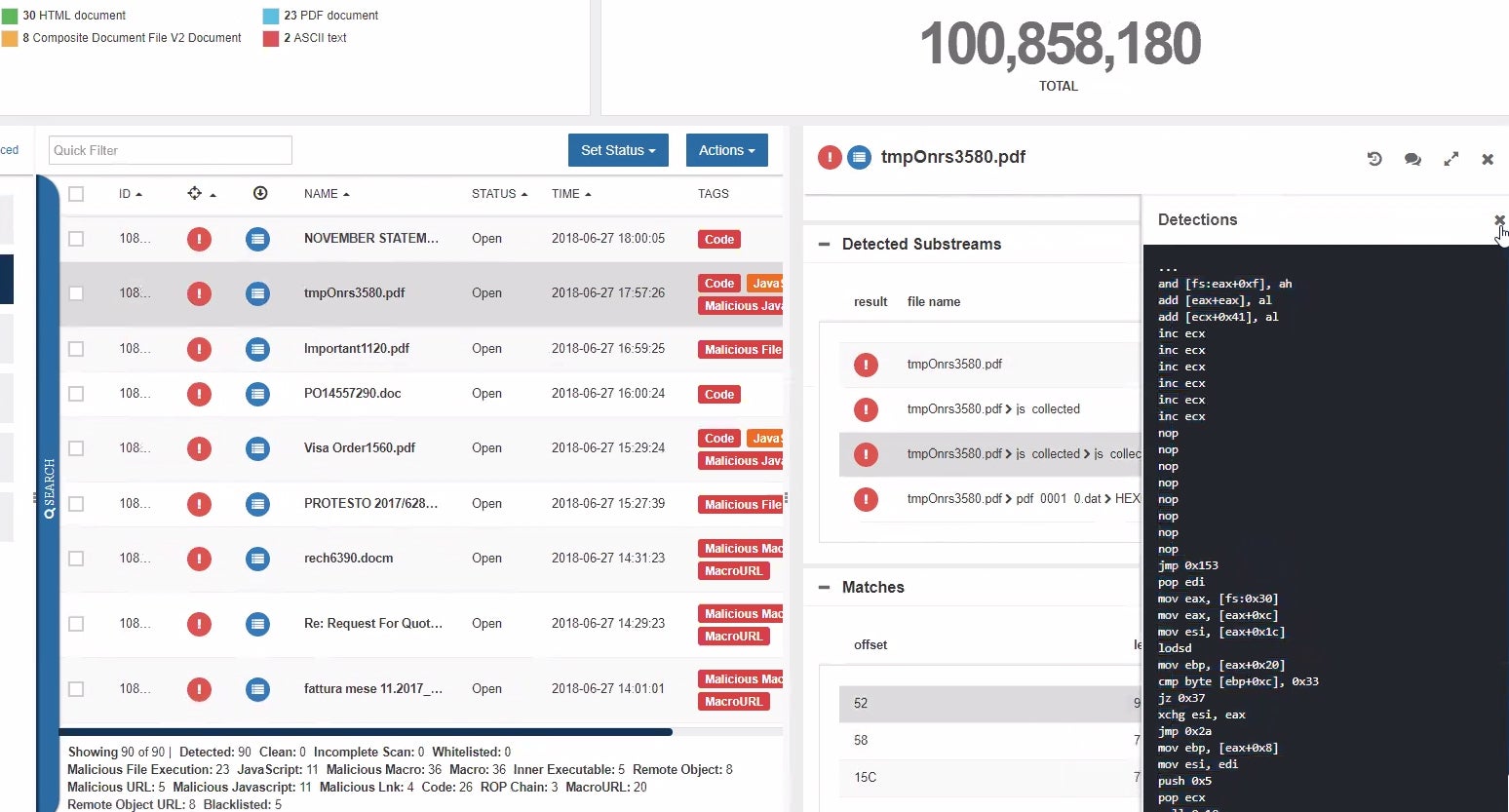Sort by the download circle column header
Image resolution: width=1509 pixels, height=812 pixels.
(x=260, y=193)
